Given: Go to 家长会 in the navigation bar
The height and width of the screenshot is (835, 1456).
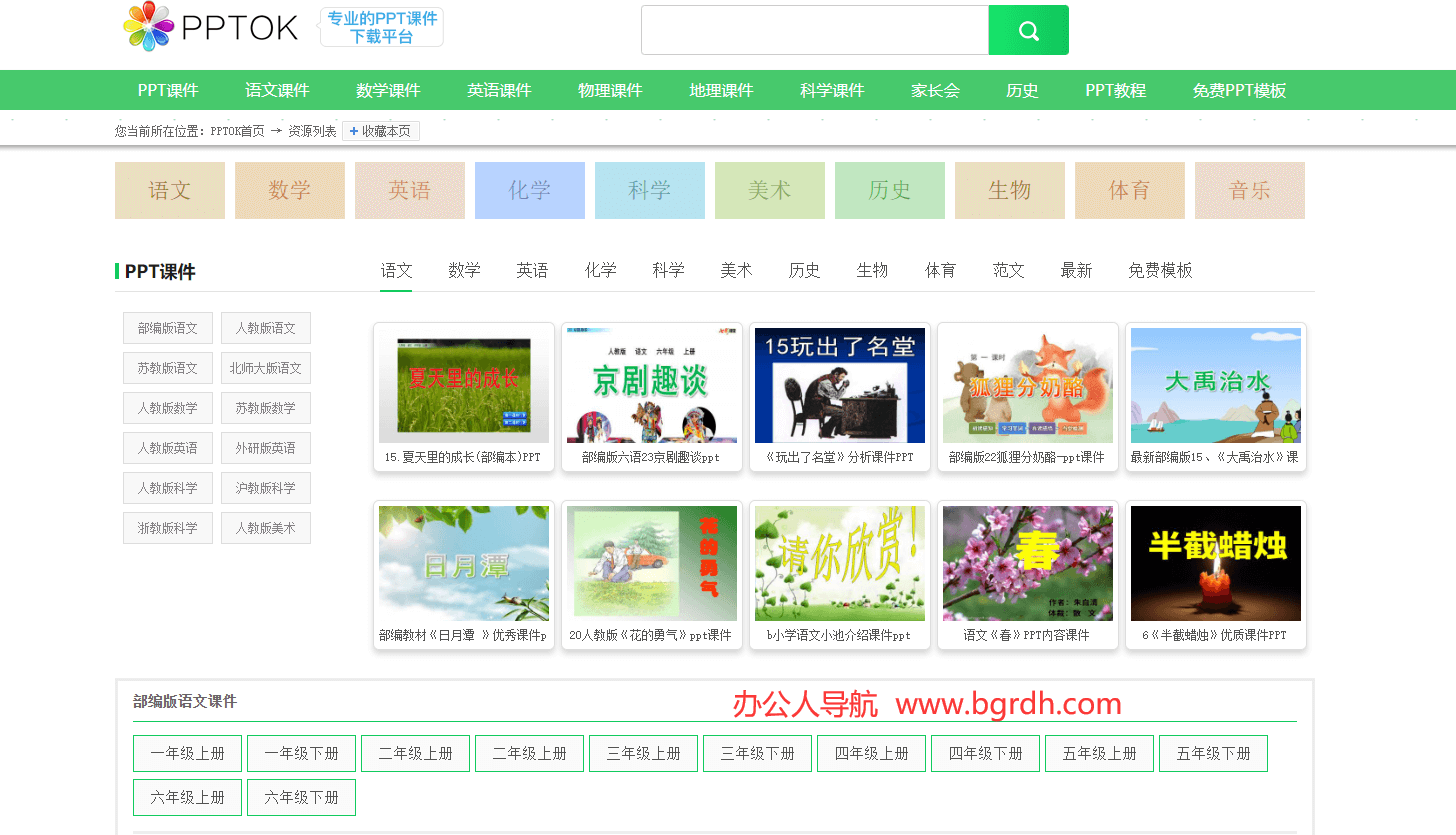Looking at the screenshot, I should click(x=935, y=90).
